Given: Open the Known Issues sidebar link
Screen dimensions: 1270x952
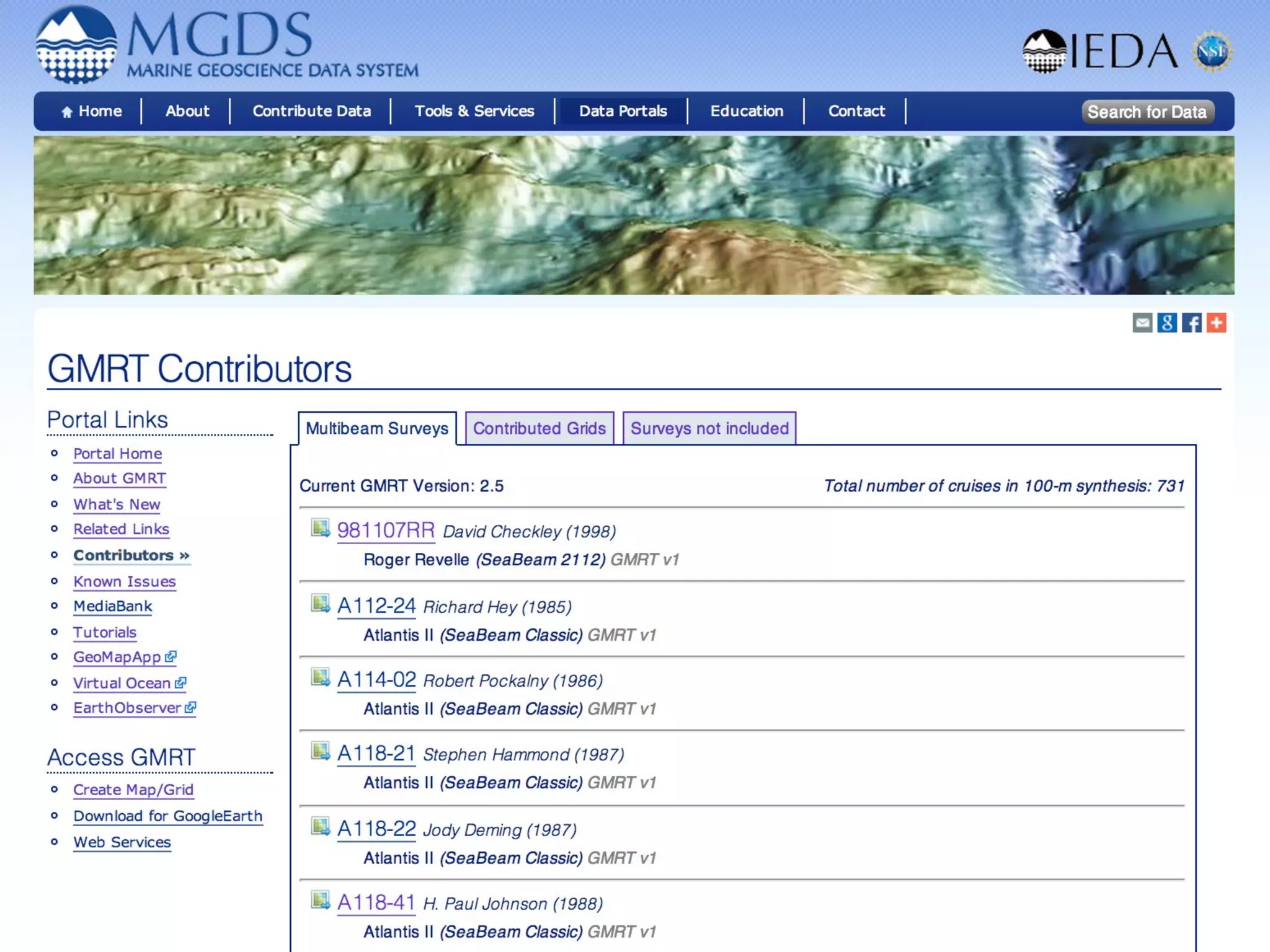Looking at the screenshot, I should pos(125,581).
